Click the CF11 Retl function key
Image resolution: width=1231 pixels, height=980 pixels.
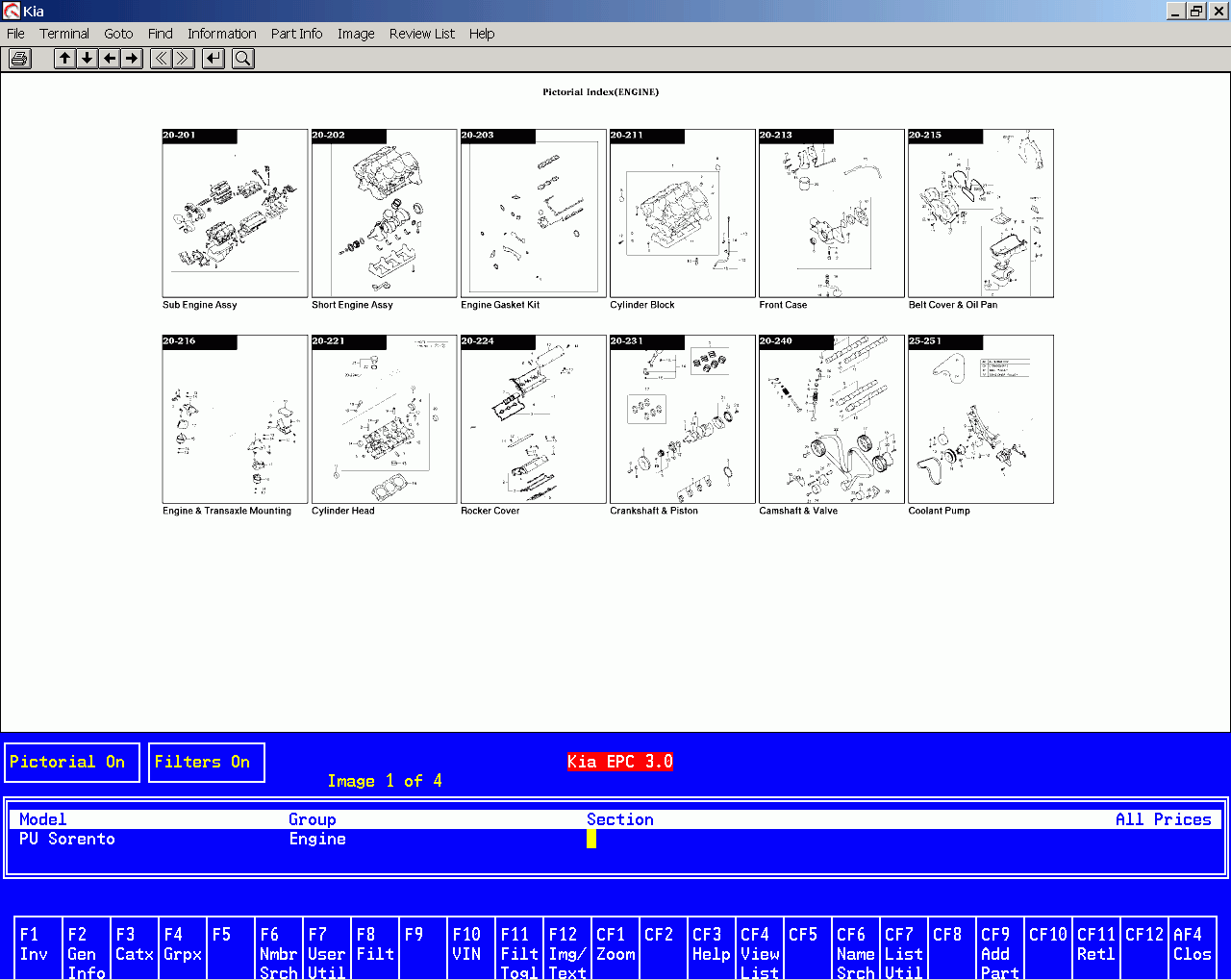[x=1096, y=949]
